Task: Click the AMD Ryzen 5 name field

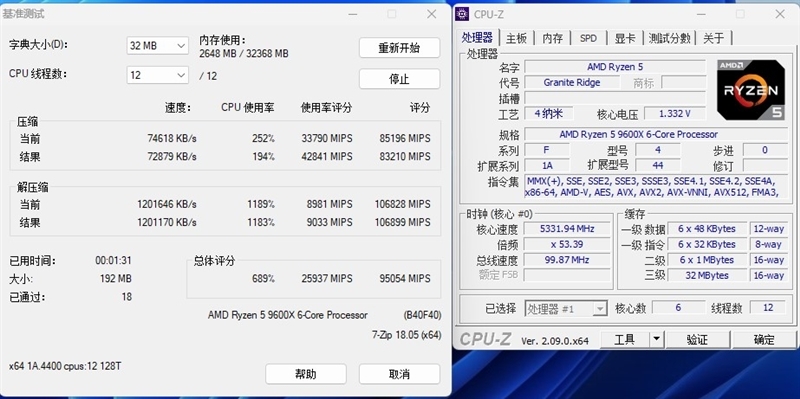Action: pos(615,67)
